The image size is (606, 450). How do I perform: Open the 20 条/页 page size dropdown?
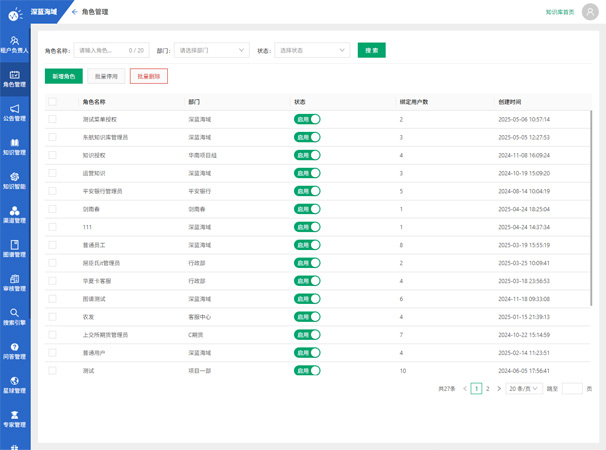(524, 388)
